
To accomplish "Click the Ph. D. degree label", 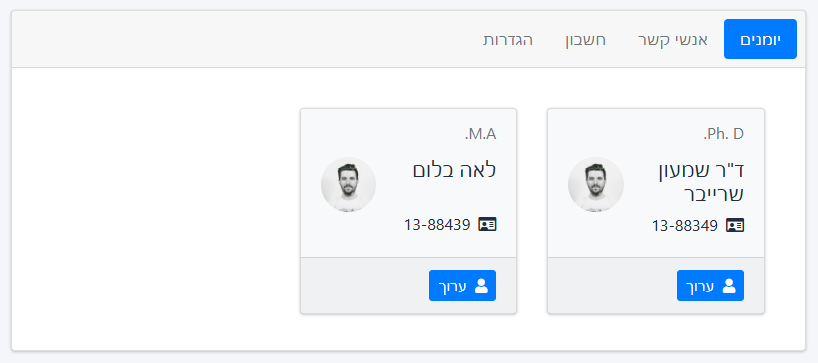I will click(x=724, y=134).
